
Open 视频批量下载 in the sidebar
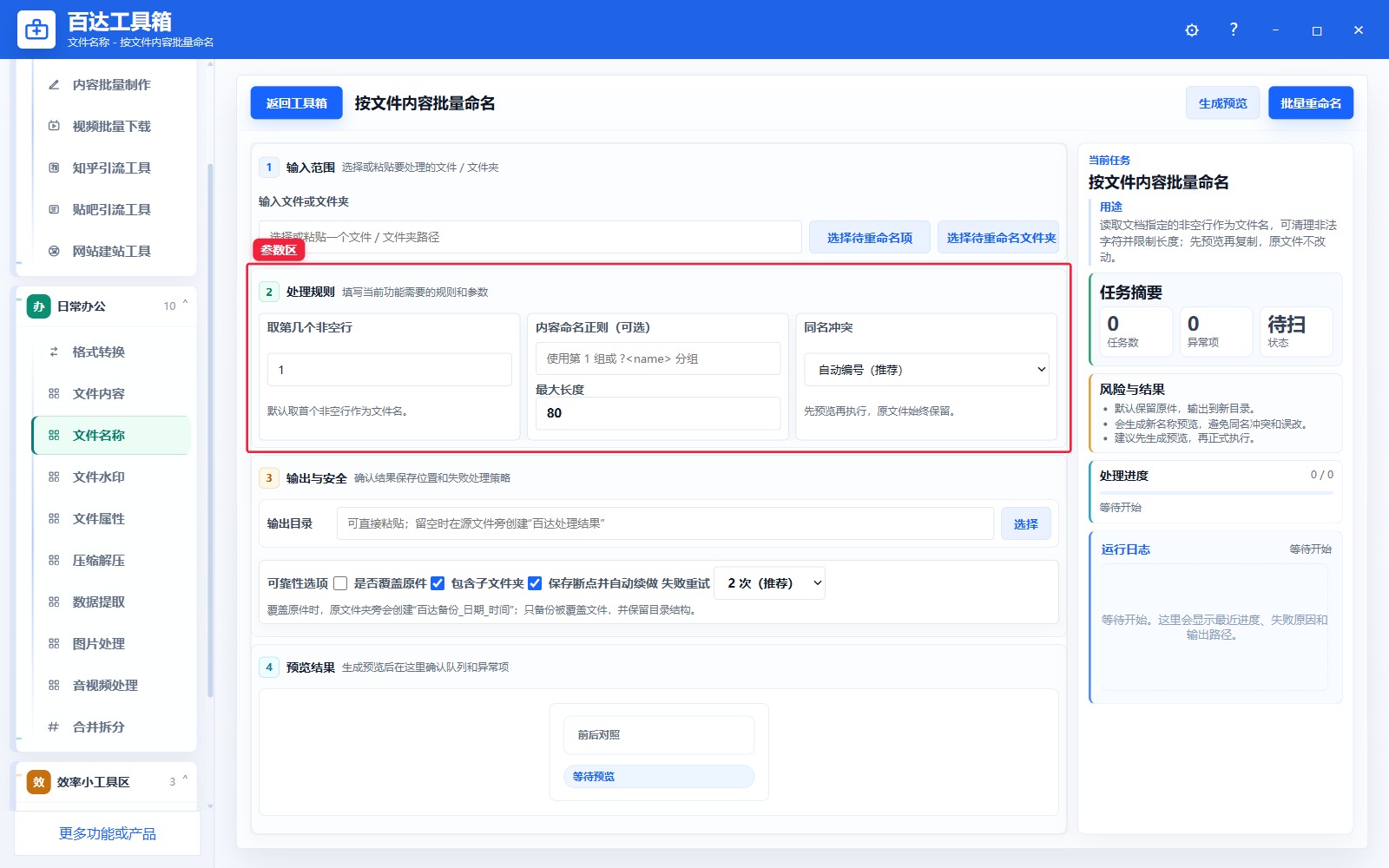[111, 126]
